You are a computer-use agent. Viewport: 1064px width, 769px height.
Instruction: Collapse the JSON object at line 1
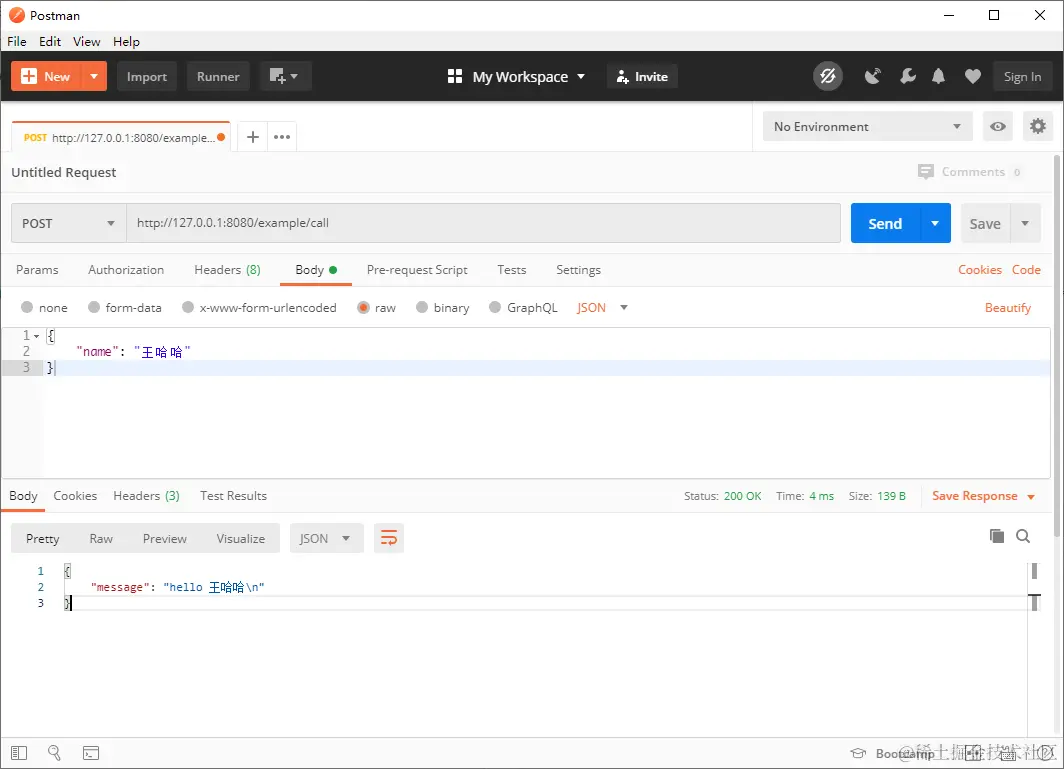tap(37, 336)
